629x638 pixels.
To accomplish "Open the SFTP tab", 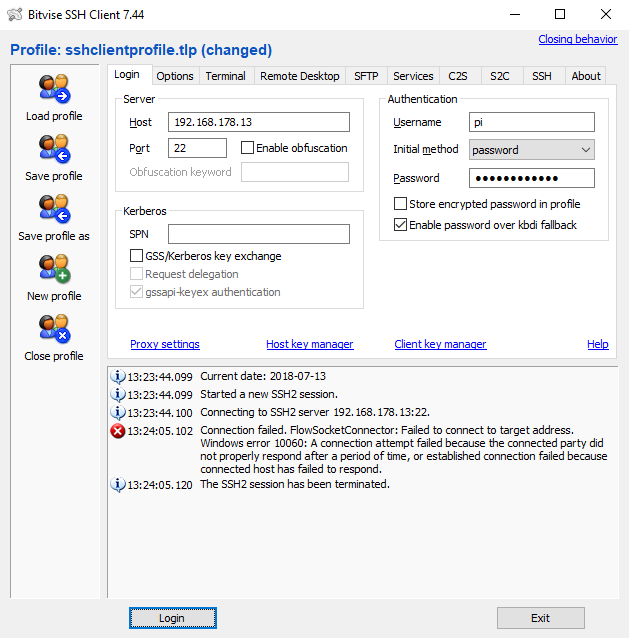I will point(366,76).
